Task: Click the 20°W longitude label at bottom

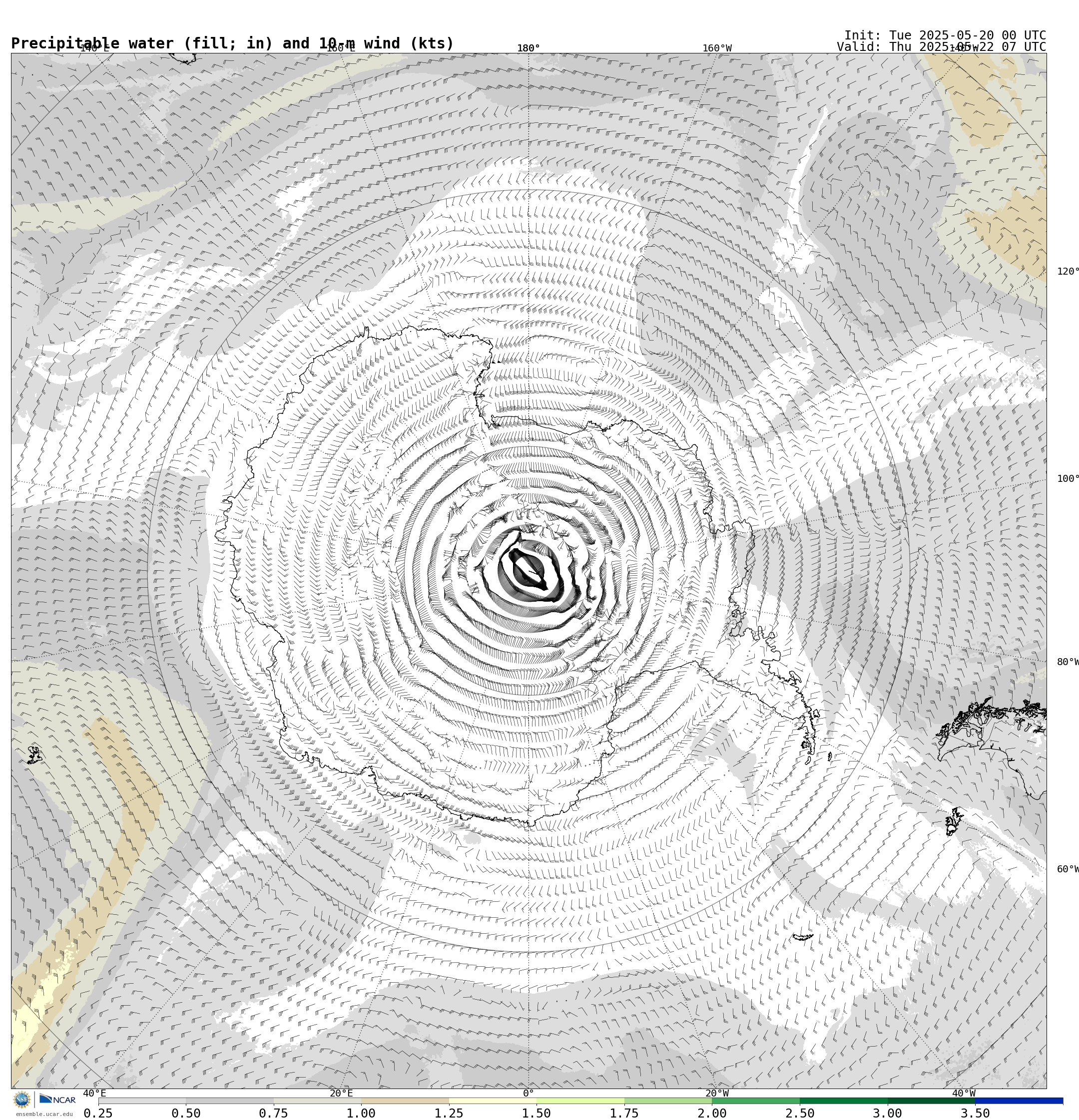Action: click(x=717, y=1093)
